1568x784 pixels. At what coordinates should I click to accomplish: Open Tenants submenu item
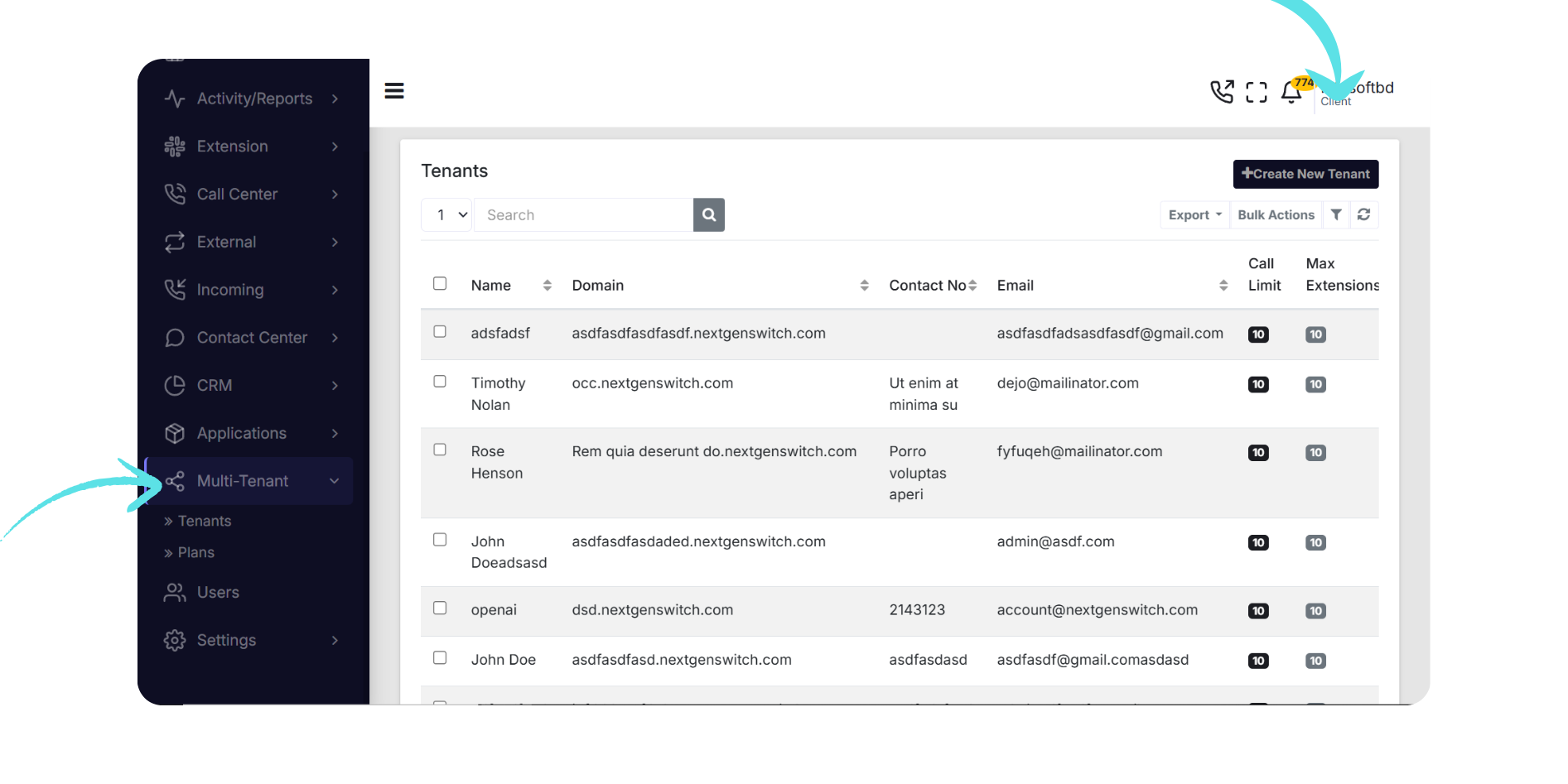coord(205,521)
